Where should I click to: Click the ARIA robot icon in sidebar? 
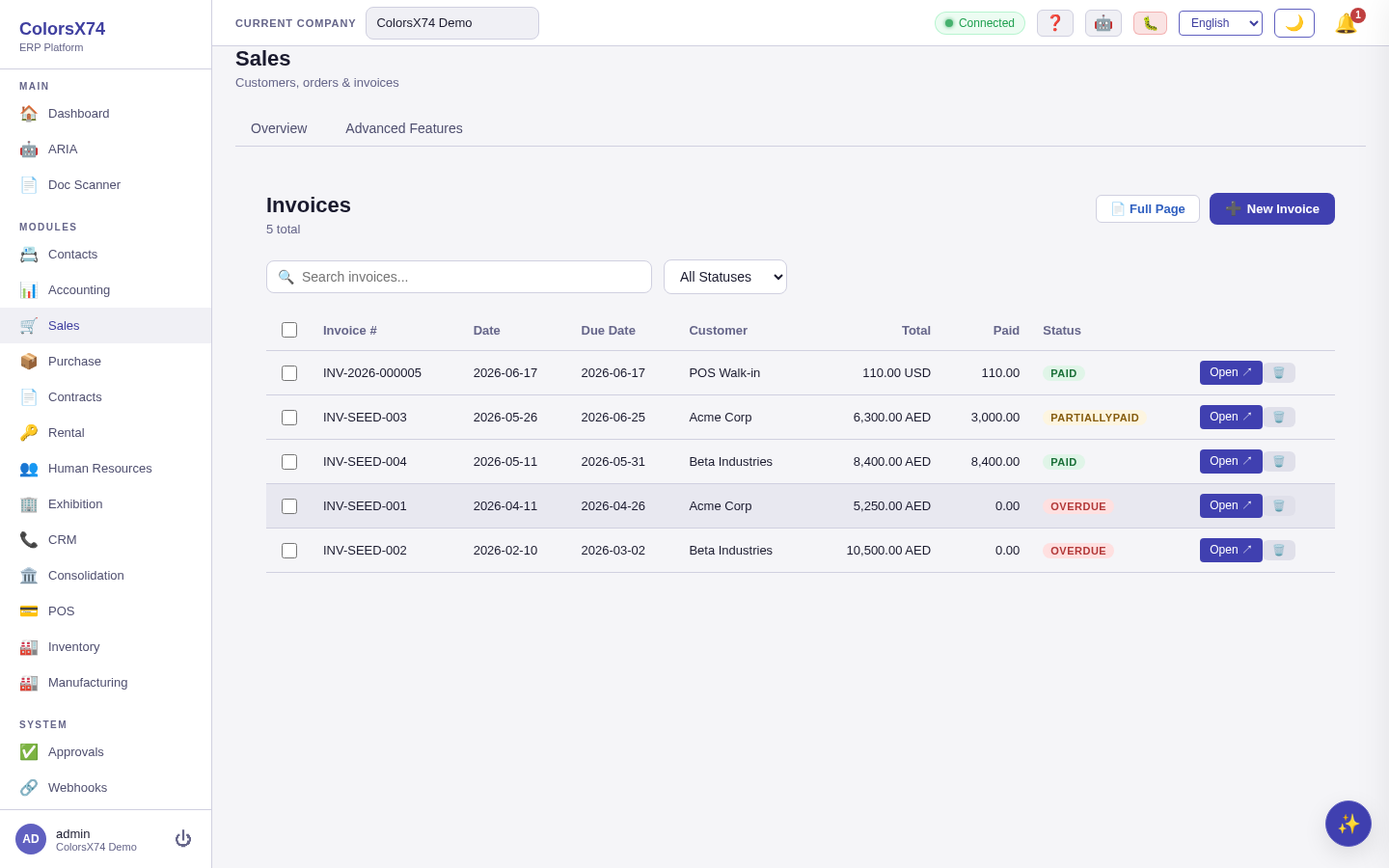pos(29,149)
